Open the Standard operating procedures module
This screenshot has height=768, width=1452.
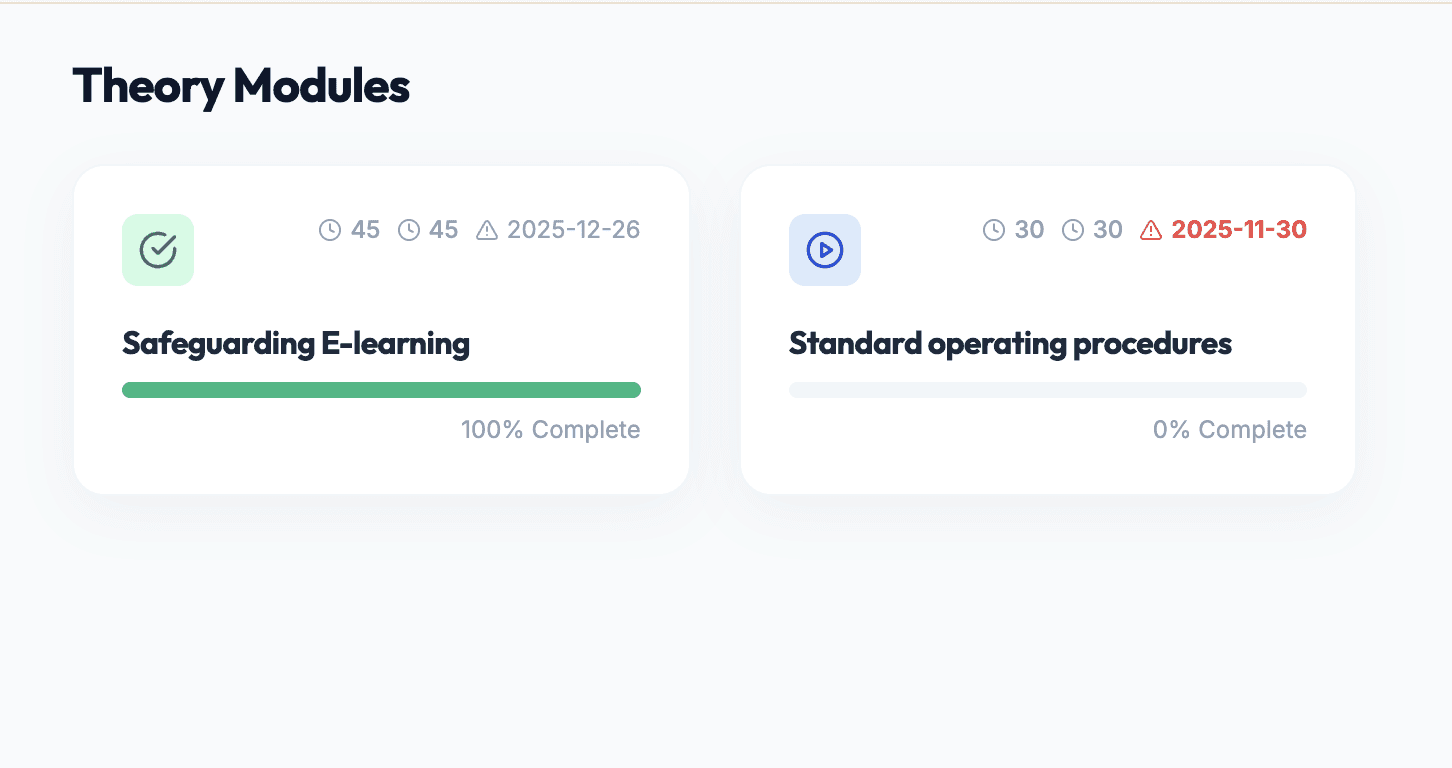1010,343
